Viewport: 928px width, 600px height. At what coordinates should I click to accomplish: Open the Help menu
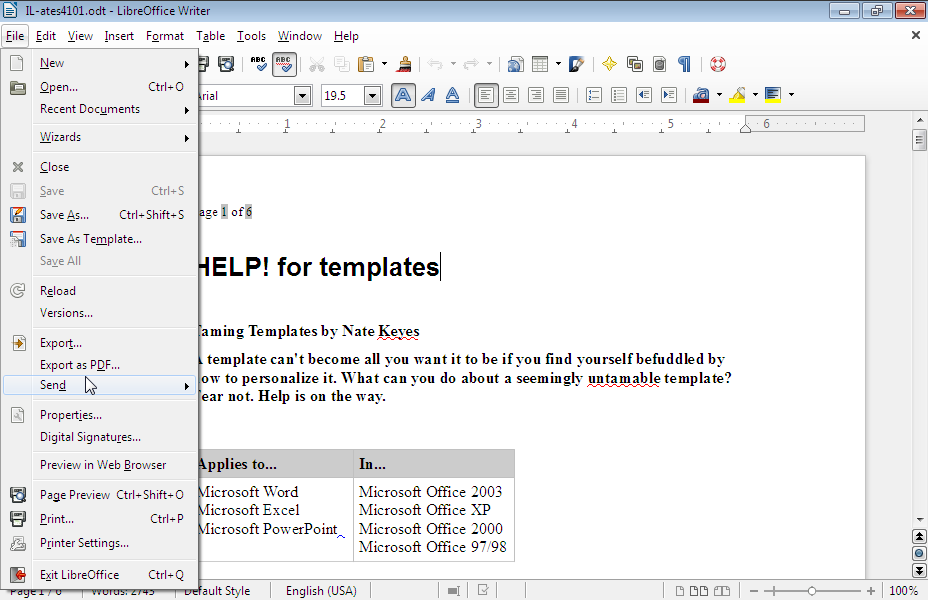pyautogui.click(x=346, y=36)
